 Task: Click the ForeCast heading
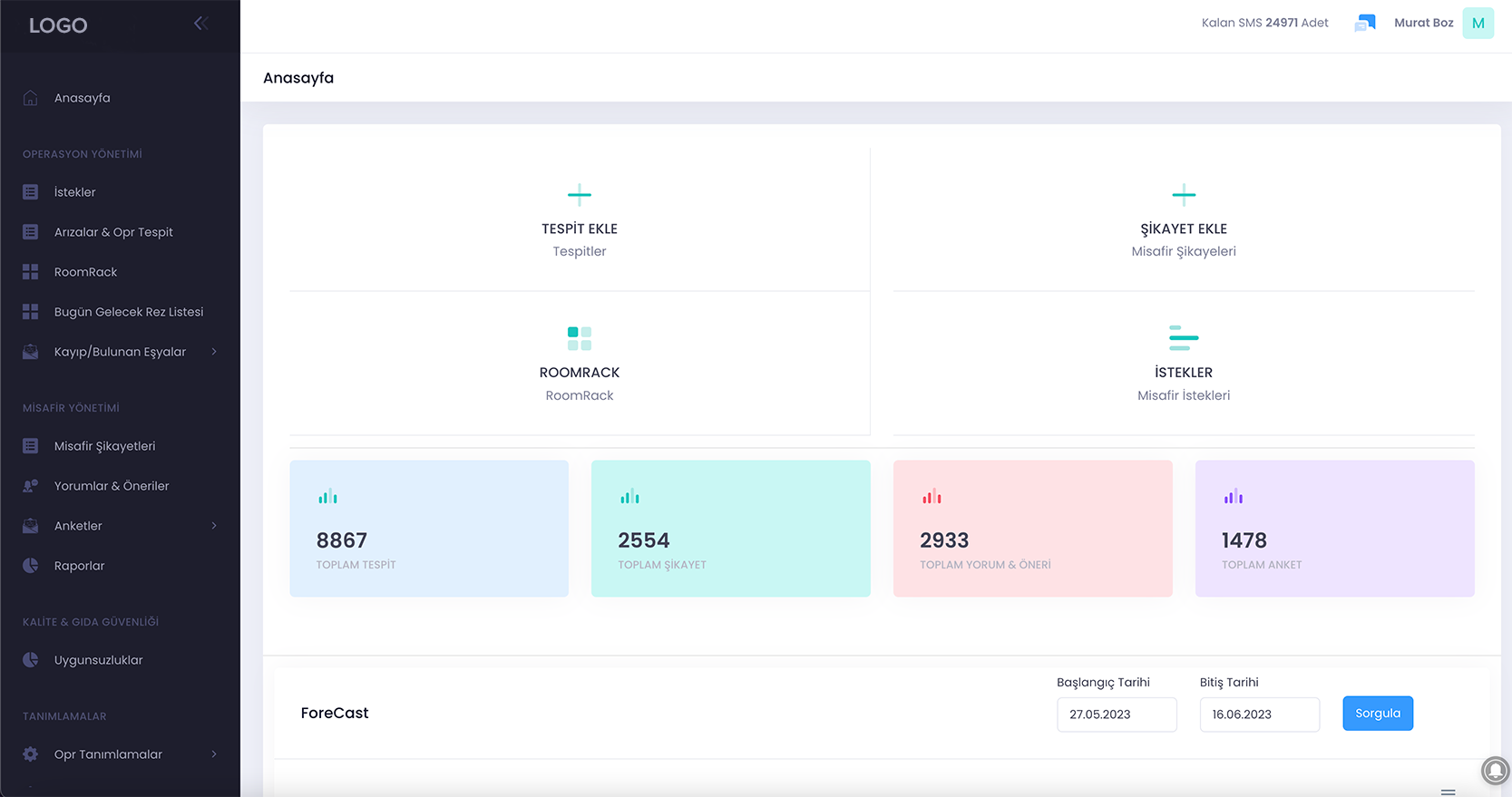pyautogui.click(x=335, y=713)
